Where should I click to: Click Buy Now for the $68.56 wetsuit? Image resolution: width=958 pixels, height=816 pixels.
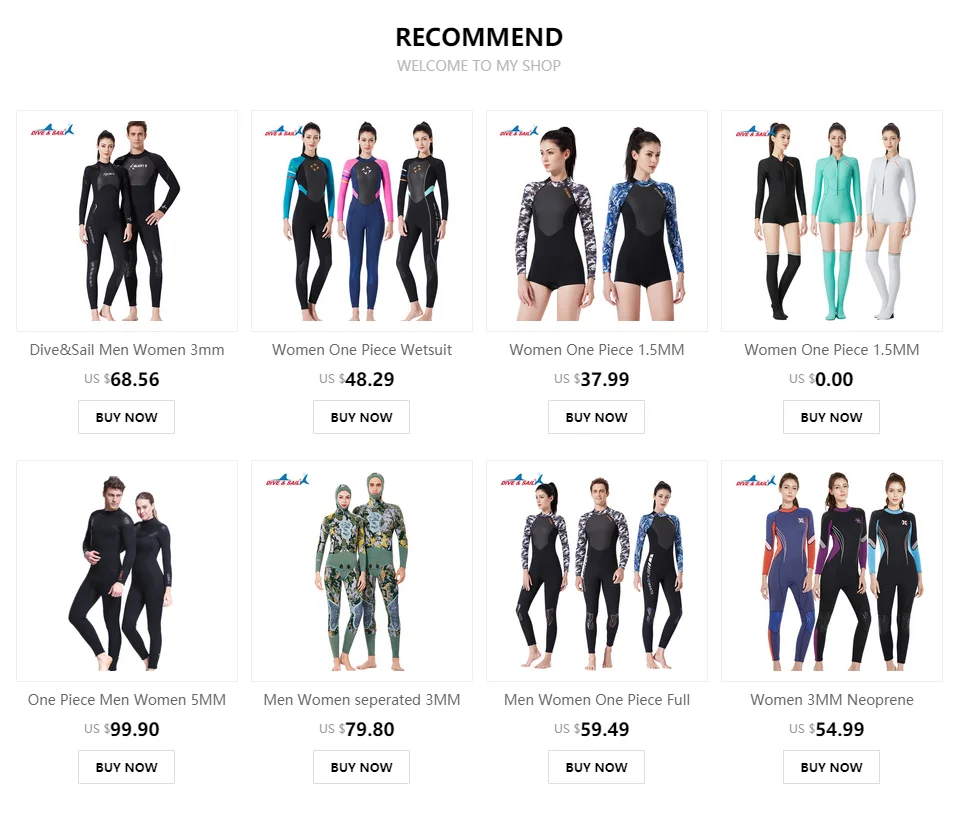(126, 417)
